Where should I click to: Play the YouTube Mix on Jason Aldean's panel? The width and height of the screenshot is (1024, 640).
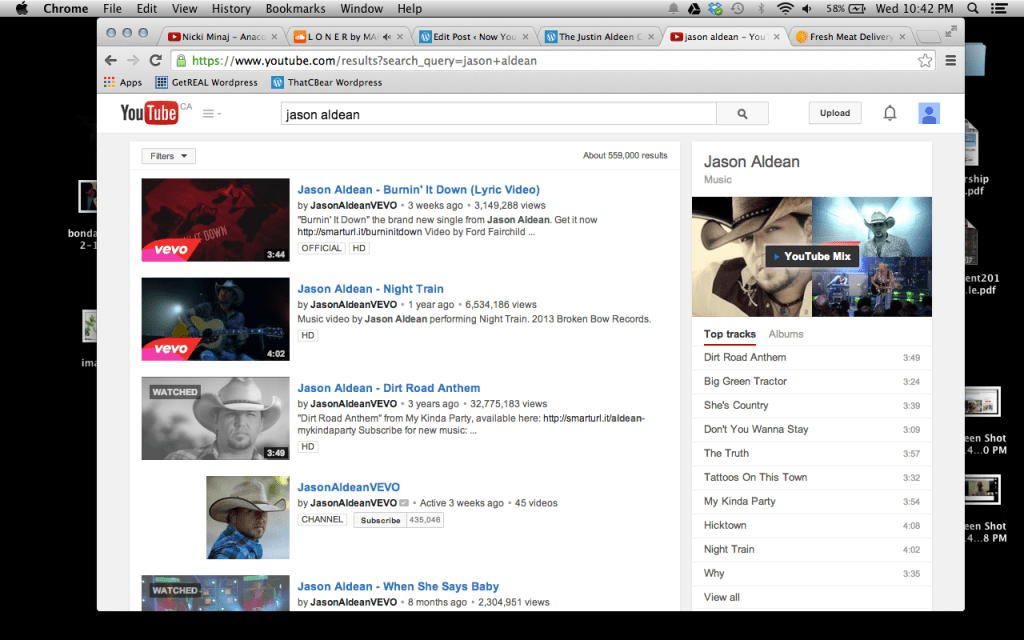(x=812, y=256)
